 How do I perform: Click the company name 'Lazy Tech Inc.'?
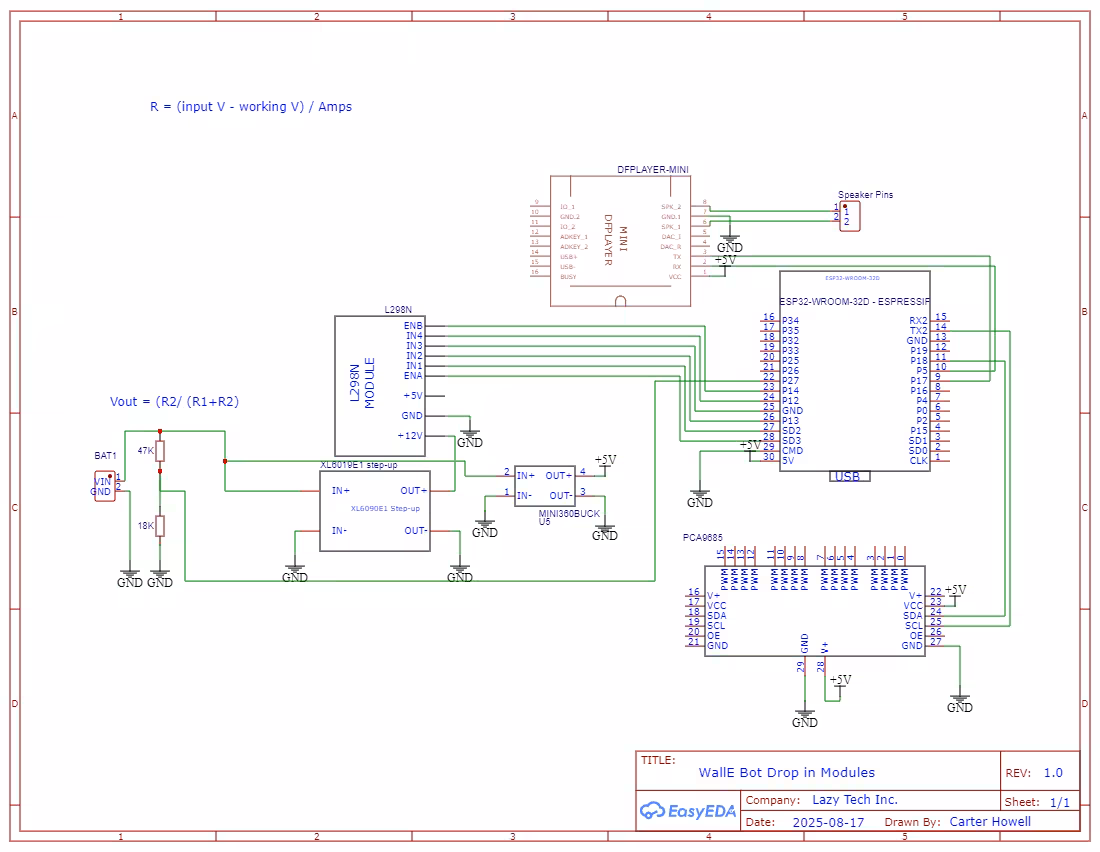(854, 799)
